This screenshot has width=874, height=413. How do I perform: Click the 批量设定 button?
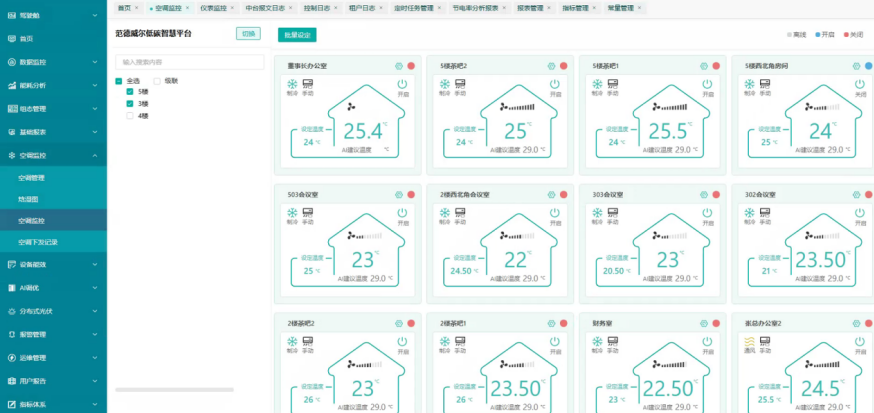(297, 34)
